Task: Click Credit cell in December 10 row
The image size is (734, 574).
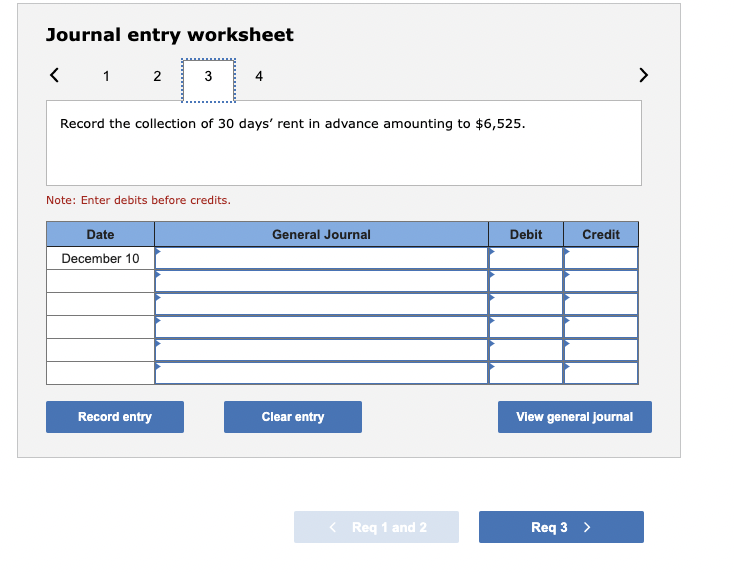Action: pyautogui.click(x=601, y=258)
